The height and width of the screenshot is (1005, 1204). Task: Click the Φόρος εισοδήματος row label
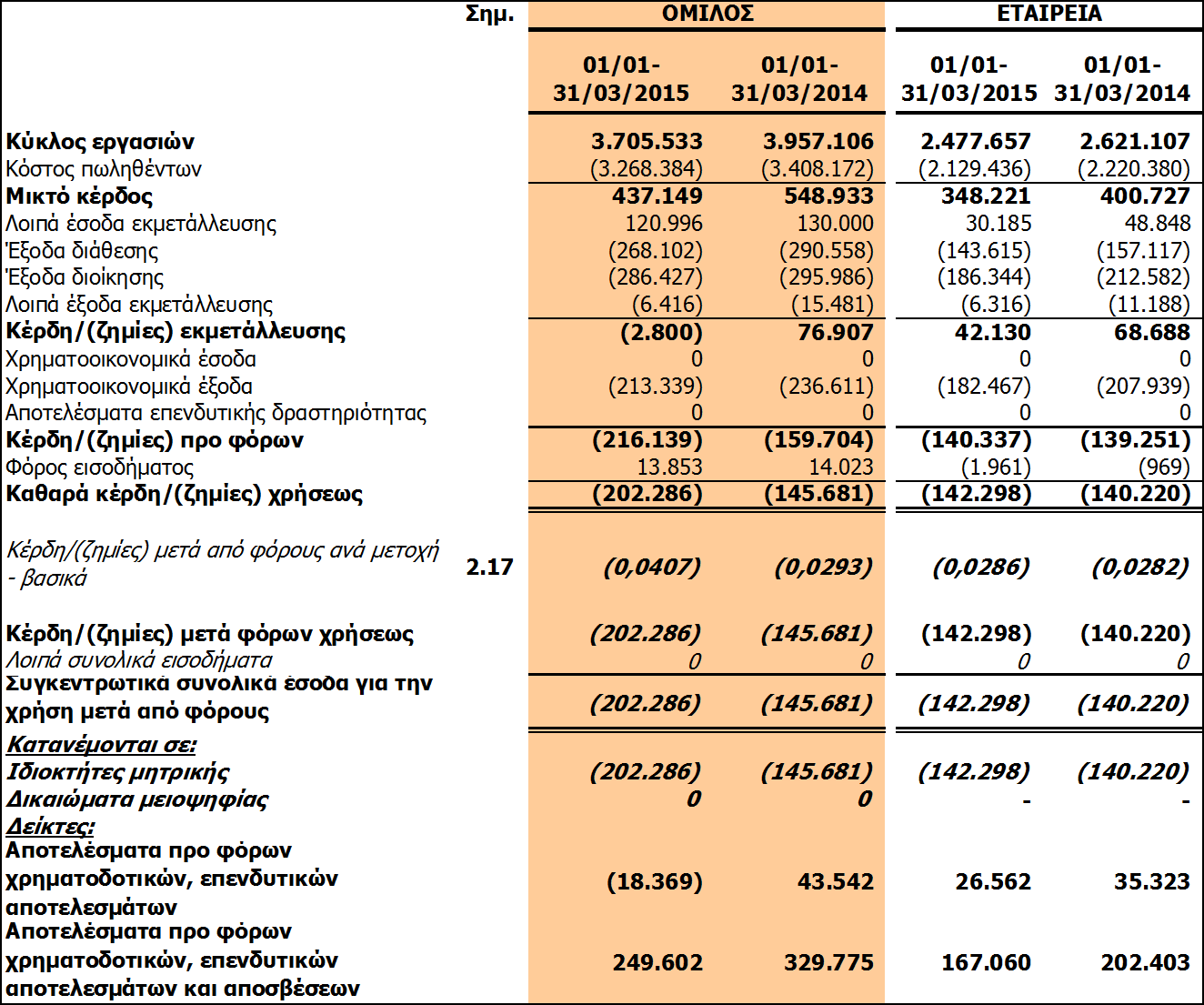(x=100, y=467)
